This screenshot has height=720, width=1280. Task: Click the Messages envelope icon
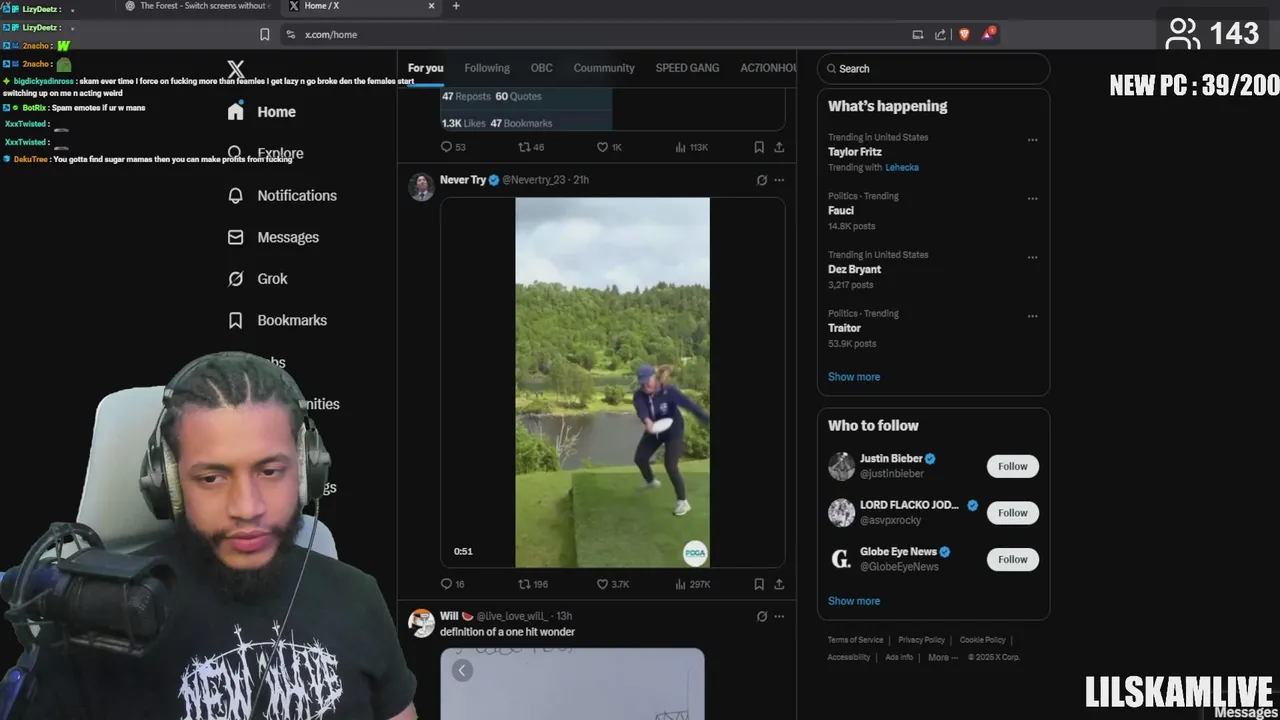point(236,237)
